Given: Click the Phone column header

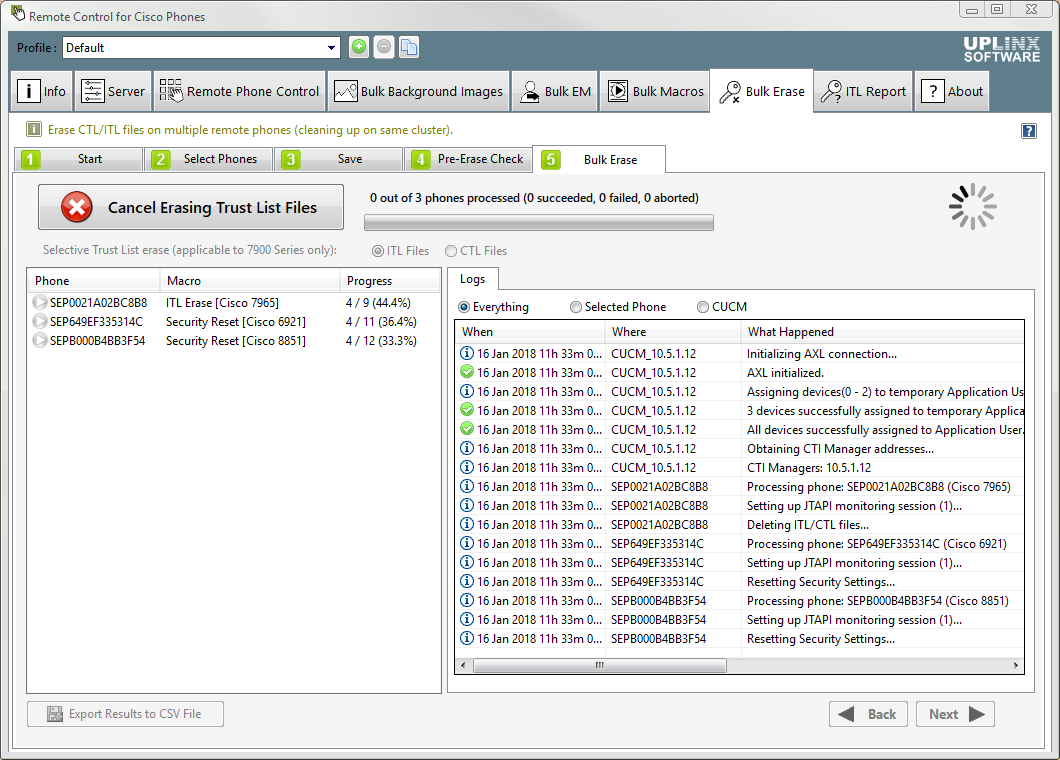Looking at the screenshot, I should click(x=93, y=281).
